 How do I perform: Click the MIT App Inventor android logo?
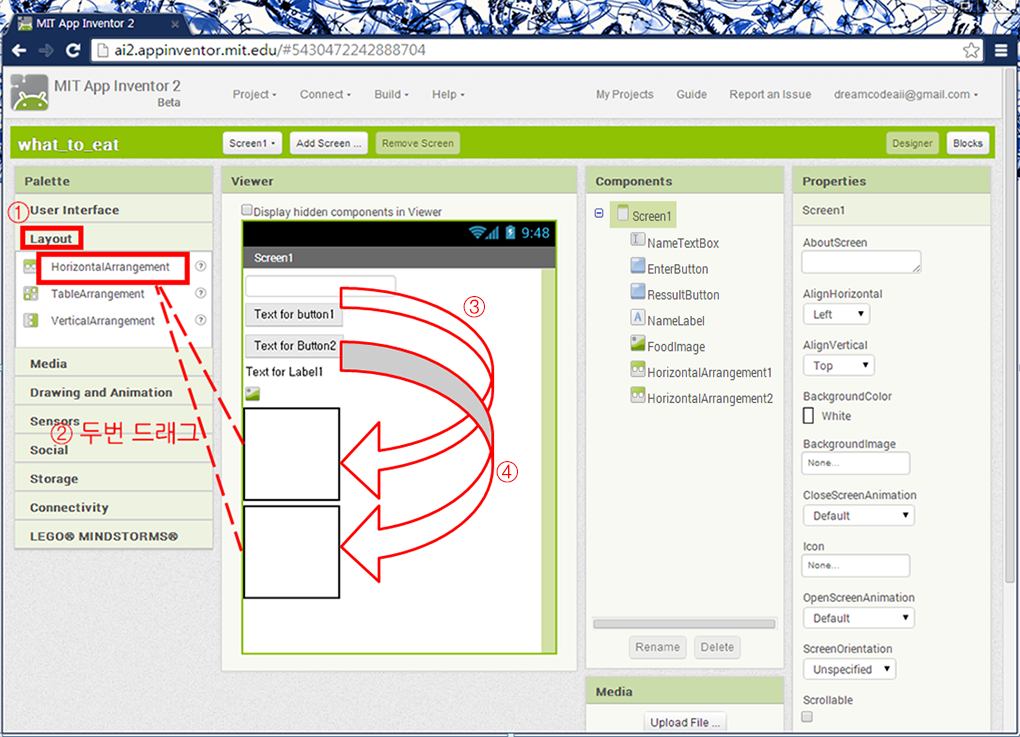click(29, 92)
